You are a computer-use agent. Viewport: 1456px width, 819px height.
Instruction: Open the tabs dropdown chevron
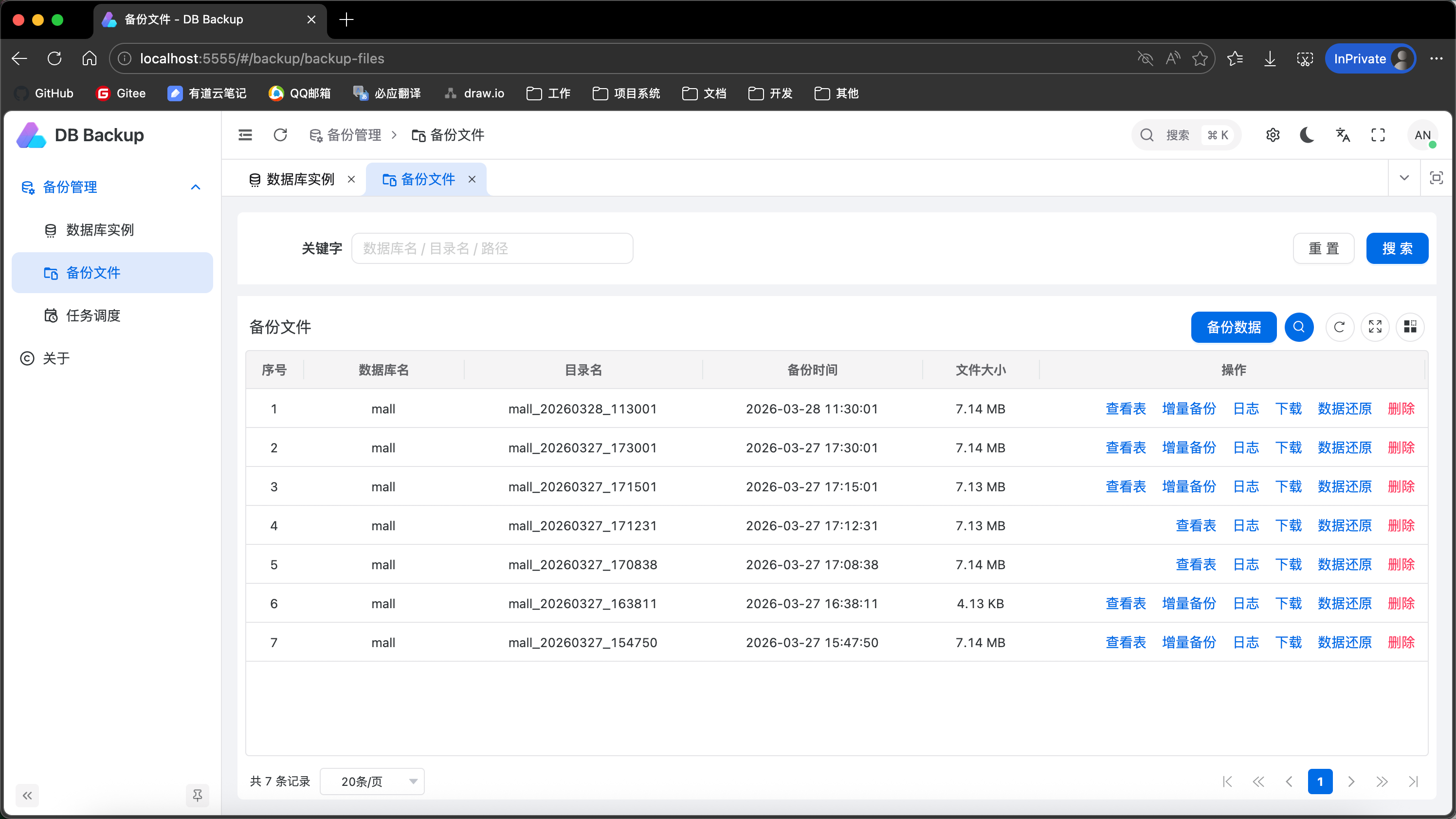point(1404,178)
